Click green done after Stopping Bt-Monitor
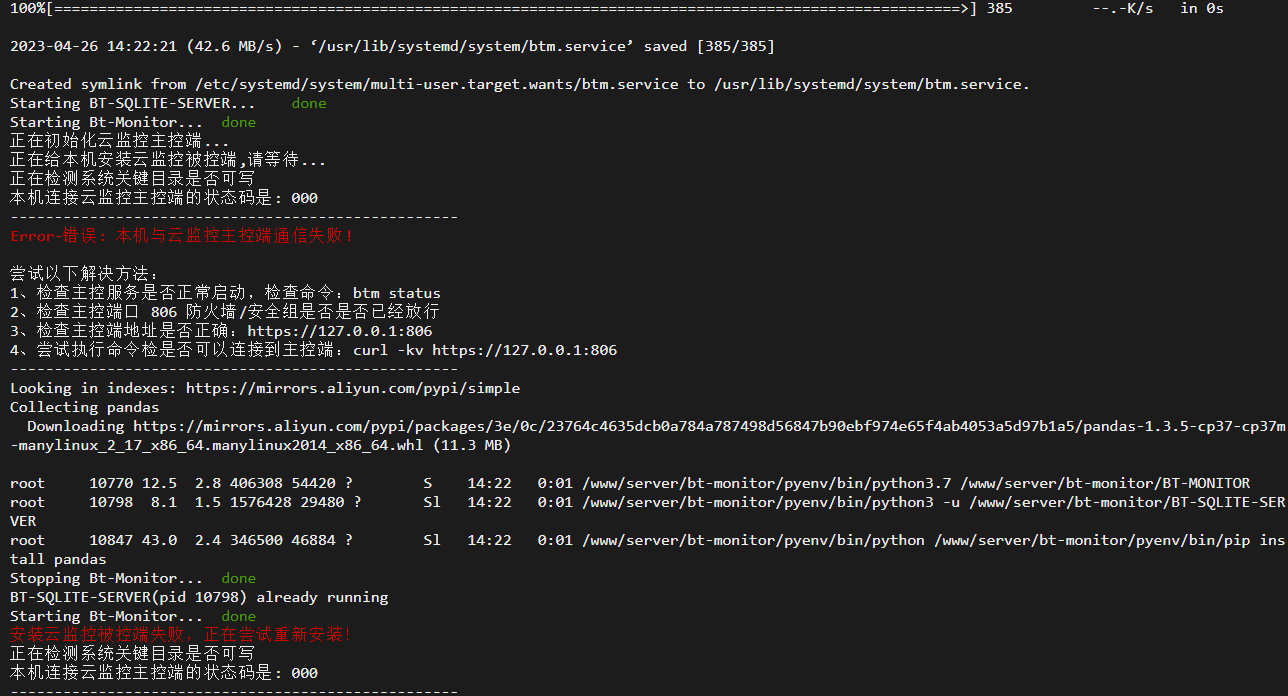The image size is (1288, 696). [x=239, y=578]
